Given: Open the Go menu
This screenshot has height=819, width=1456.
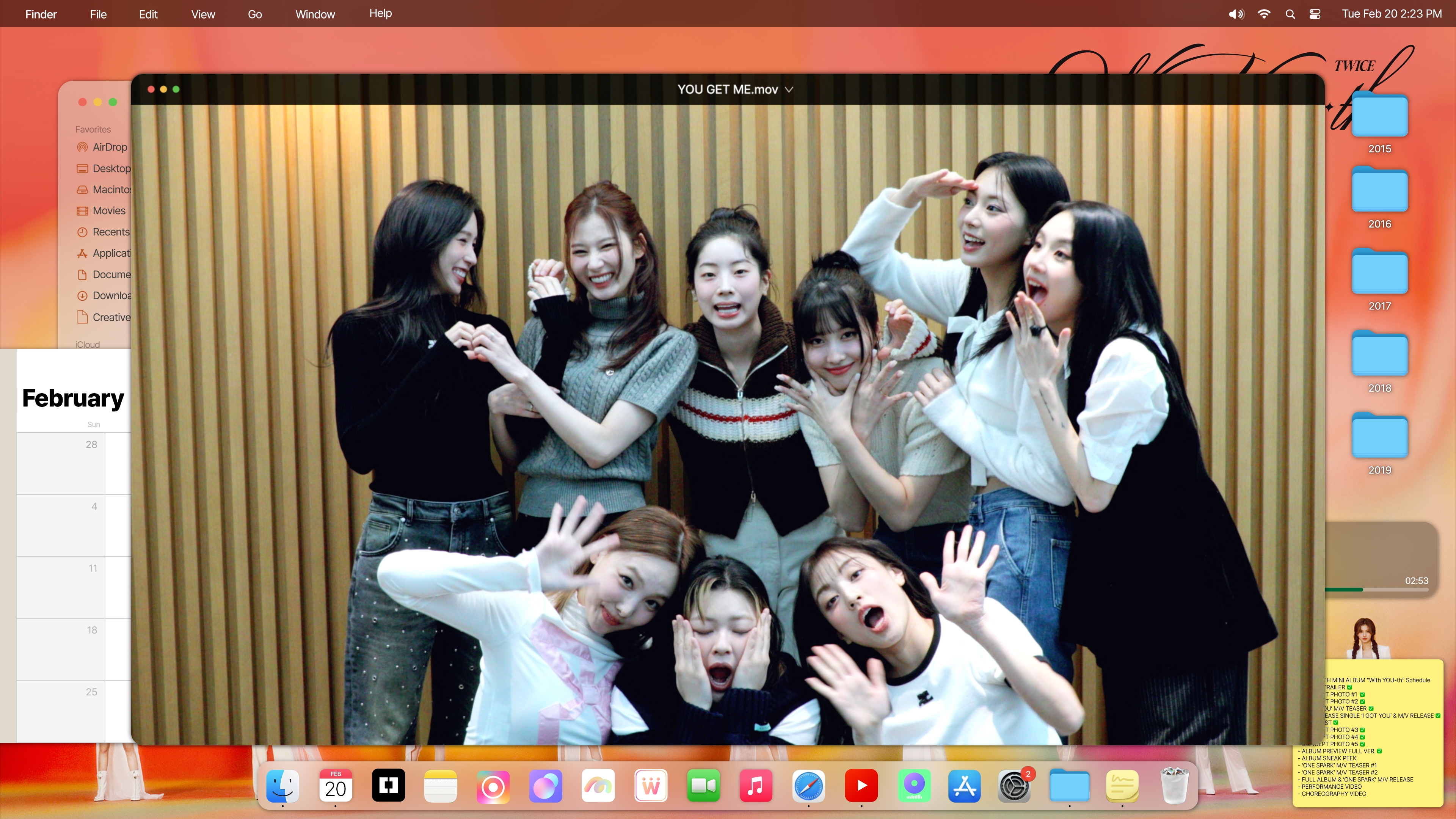Looking at the screenshot, I should 254,14.
